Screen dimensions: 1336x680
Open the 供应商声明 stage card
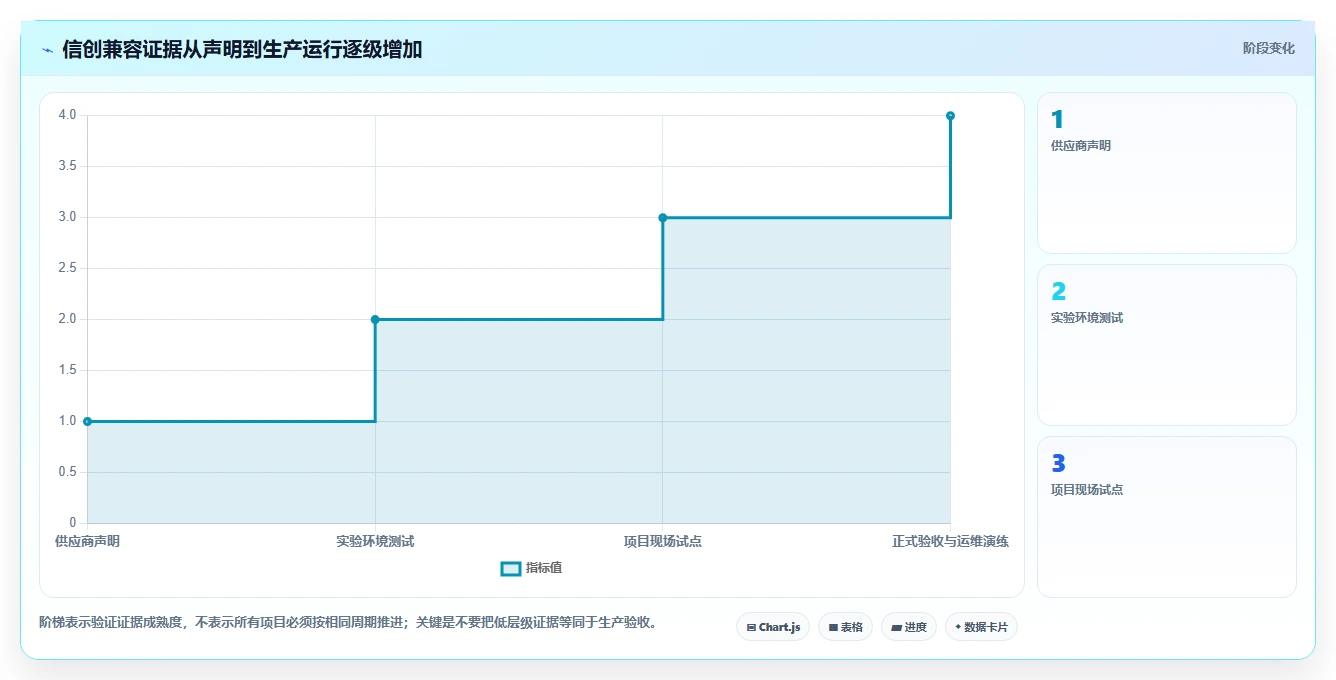click(1166, 173)
